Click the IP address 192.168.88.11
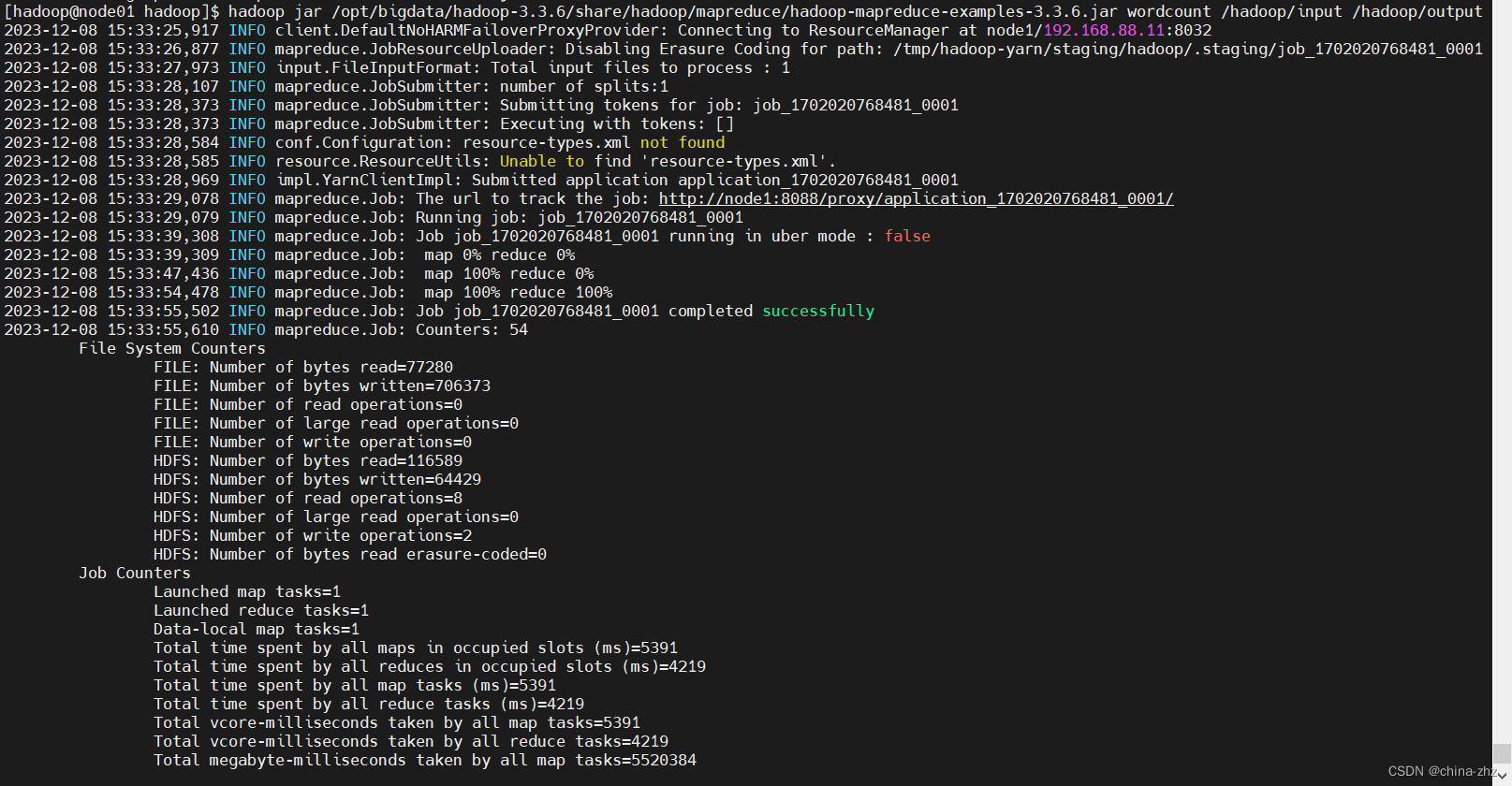The image size is (1512, 786). tap(1104, 30)
